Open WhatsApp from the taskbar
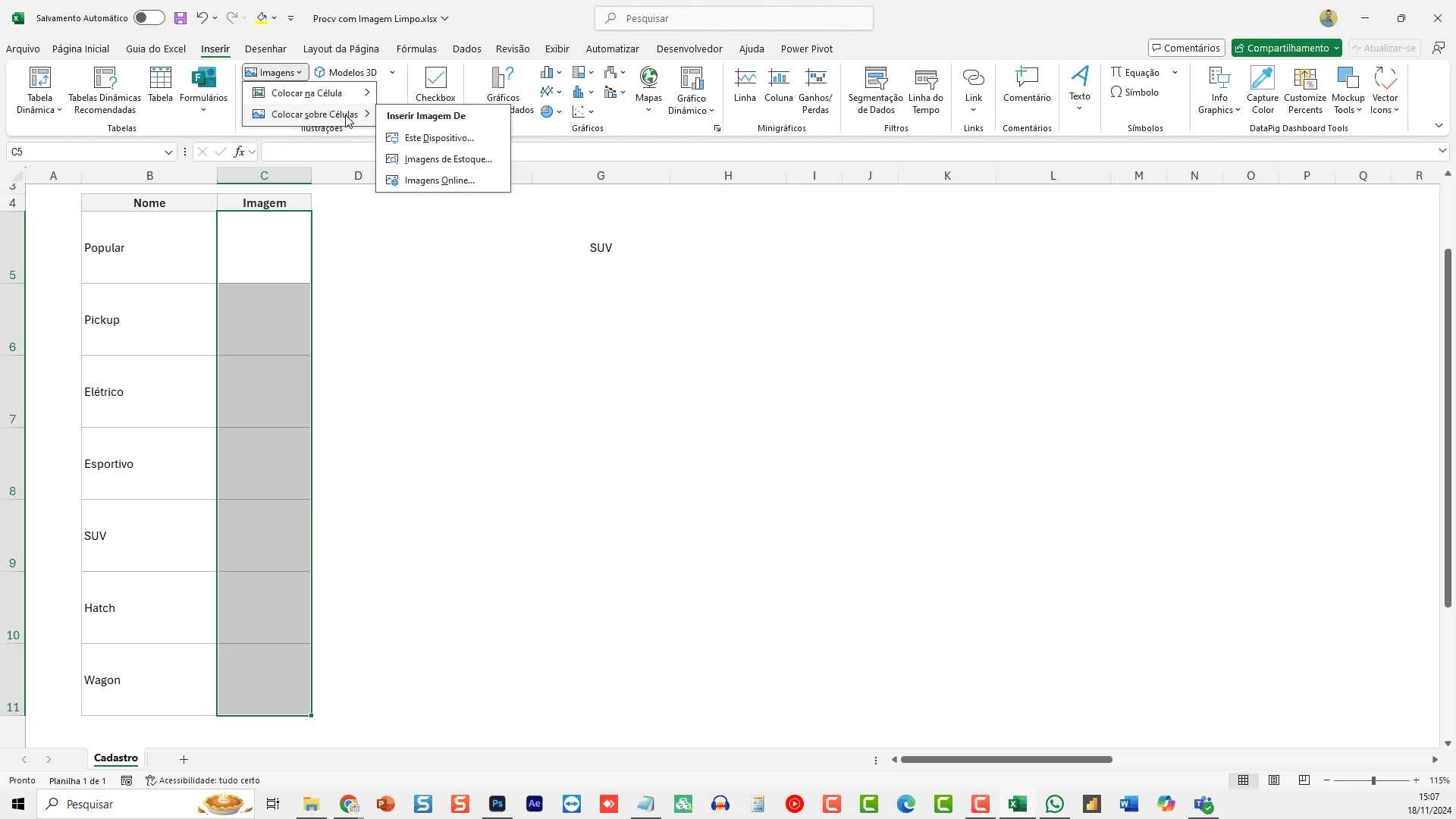This screenshot has height=819, width=1456. coord(1055,804)
